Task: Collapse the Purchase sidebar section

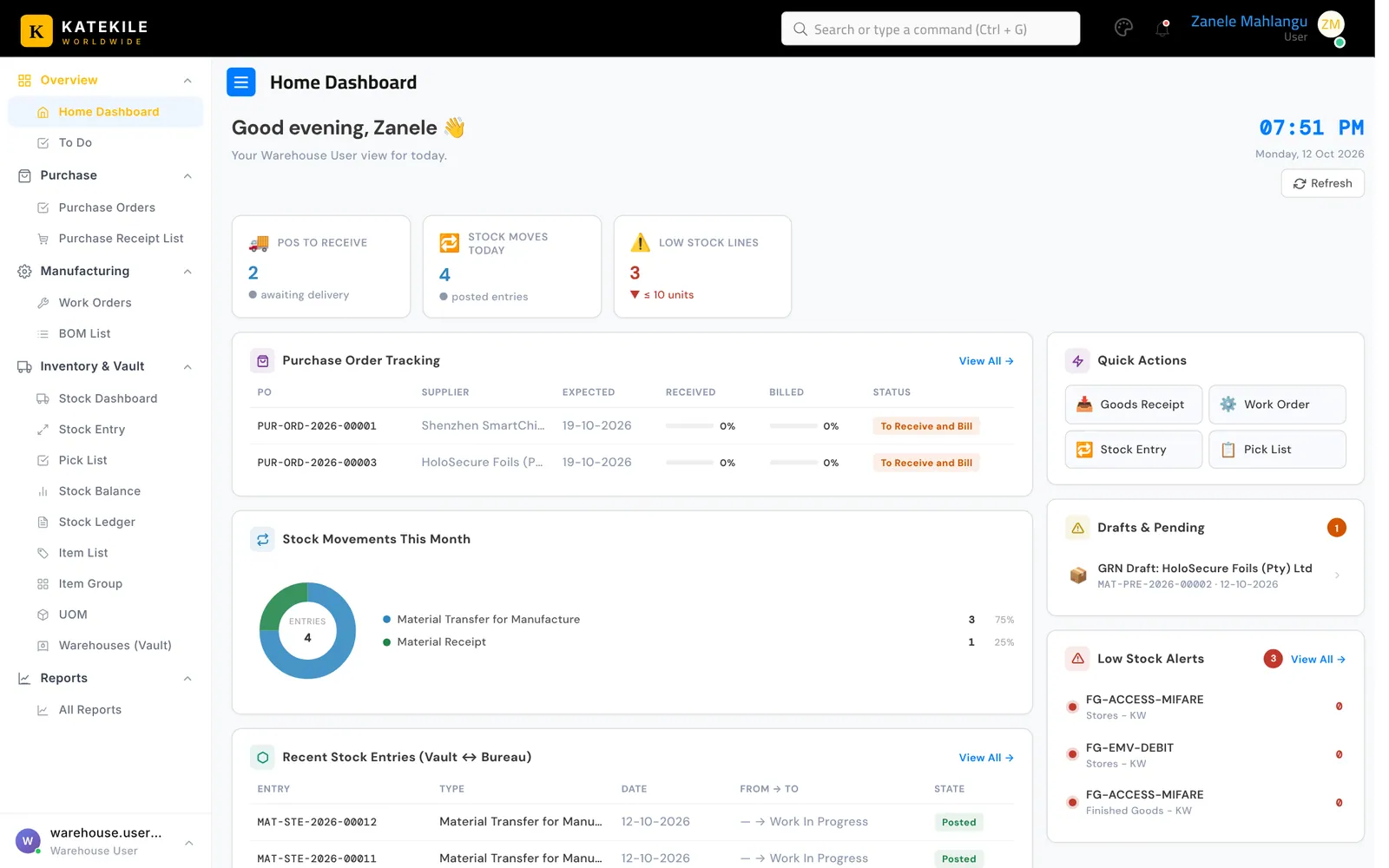Action: (x=188, y=176)
